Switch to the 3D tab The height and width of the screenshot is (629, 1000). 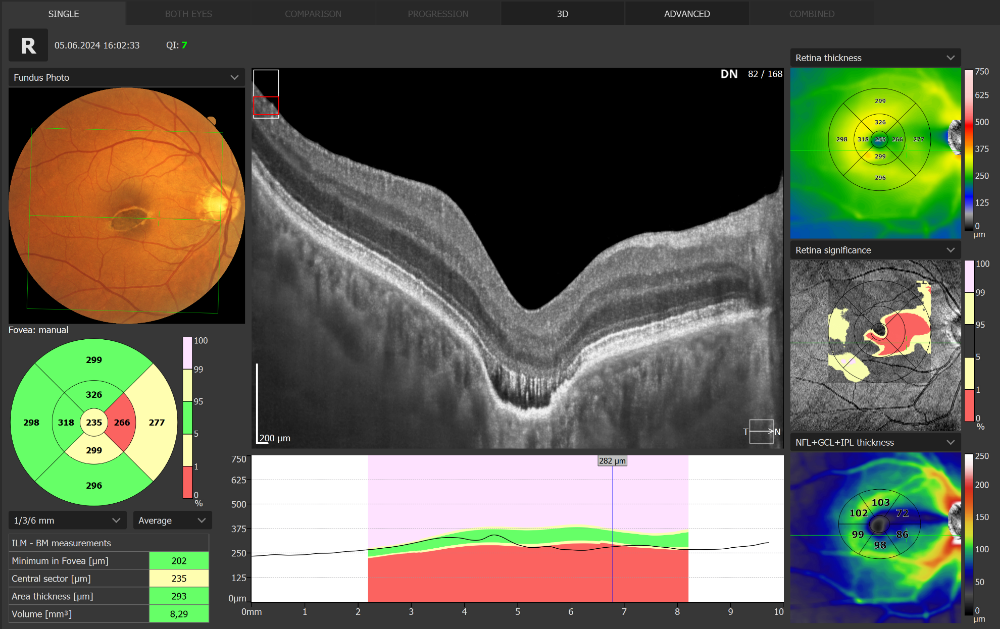coord(563,14)
